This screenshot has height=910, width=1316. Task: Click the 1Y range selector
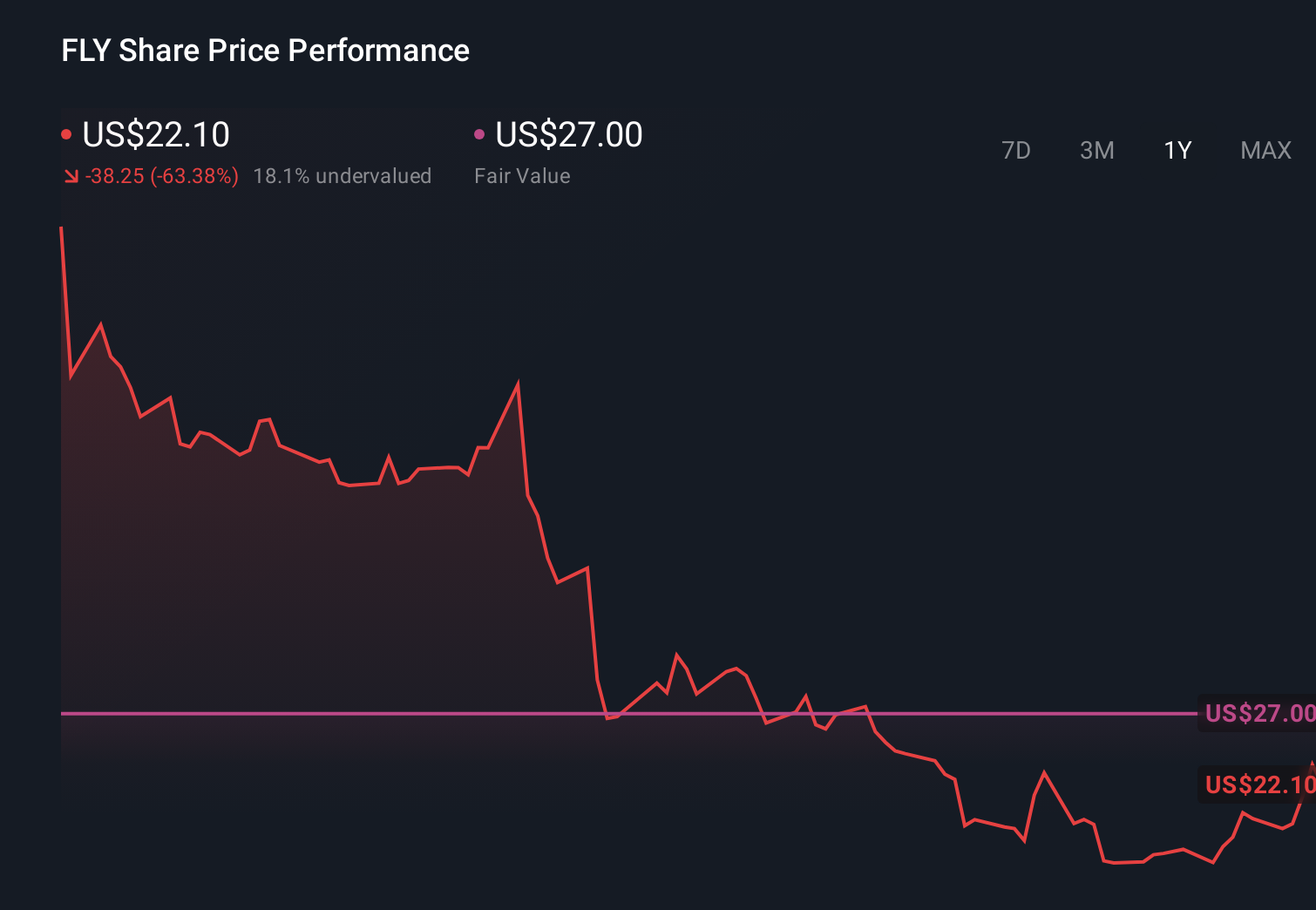[1177, 150]
